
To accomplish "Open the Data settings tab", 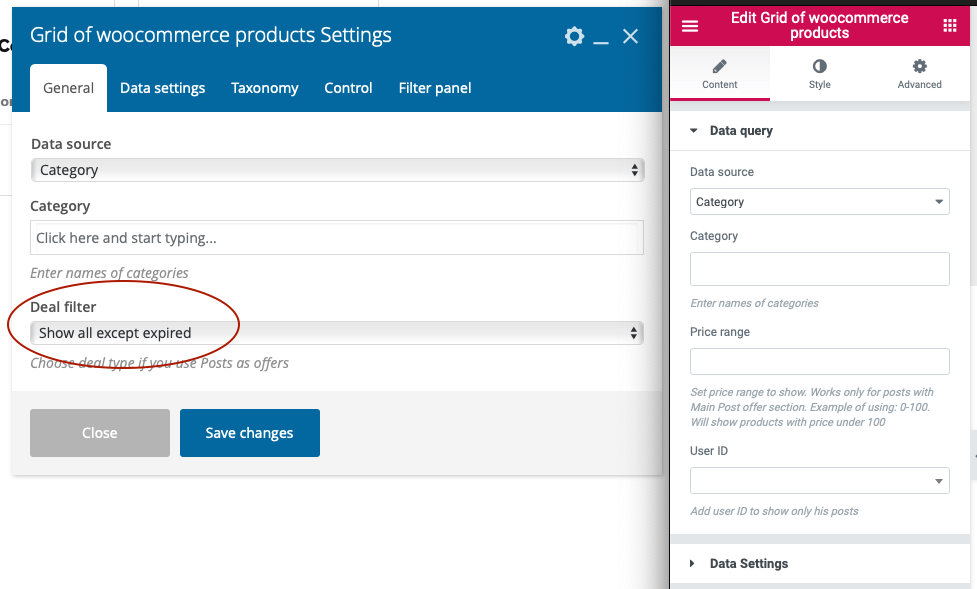I will point(162,88).
